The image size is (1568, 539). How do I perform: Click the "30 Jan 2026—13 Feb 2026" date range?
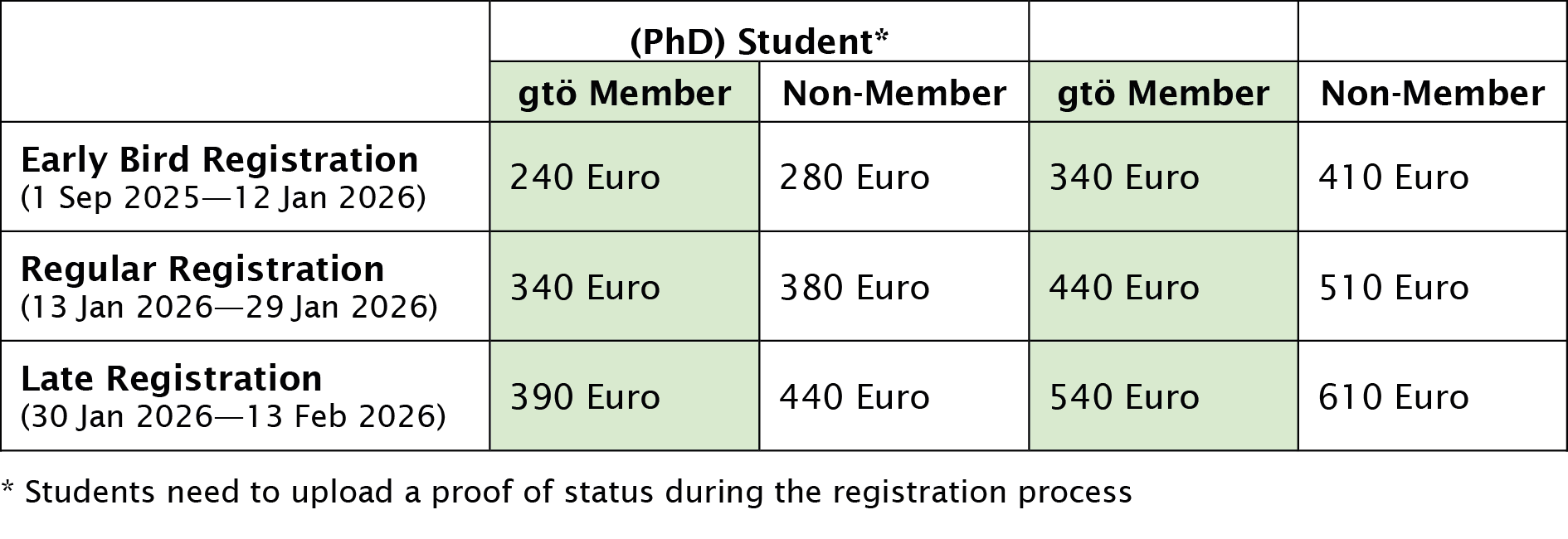click(x=233, y=415)
